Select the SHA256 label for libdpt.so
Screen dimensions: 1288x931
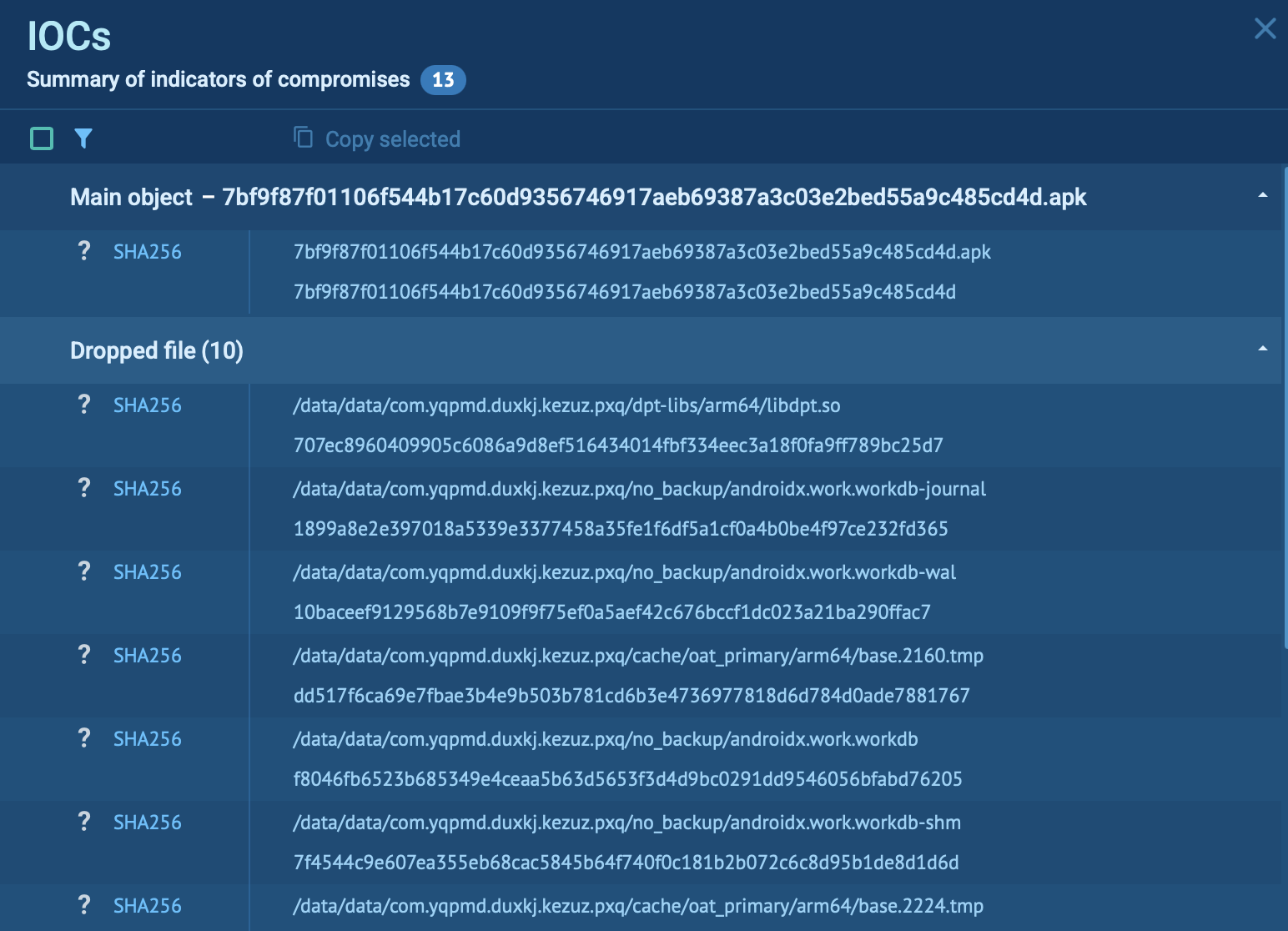(x=148, y=405)
